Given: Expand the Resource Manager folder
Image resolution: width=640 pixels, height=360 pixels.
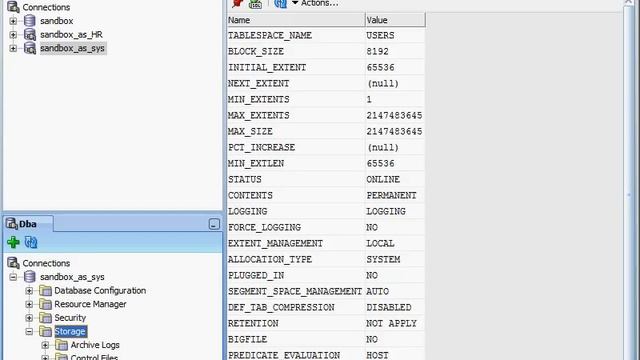Looking at the screenshot, I should click(29, 304).
